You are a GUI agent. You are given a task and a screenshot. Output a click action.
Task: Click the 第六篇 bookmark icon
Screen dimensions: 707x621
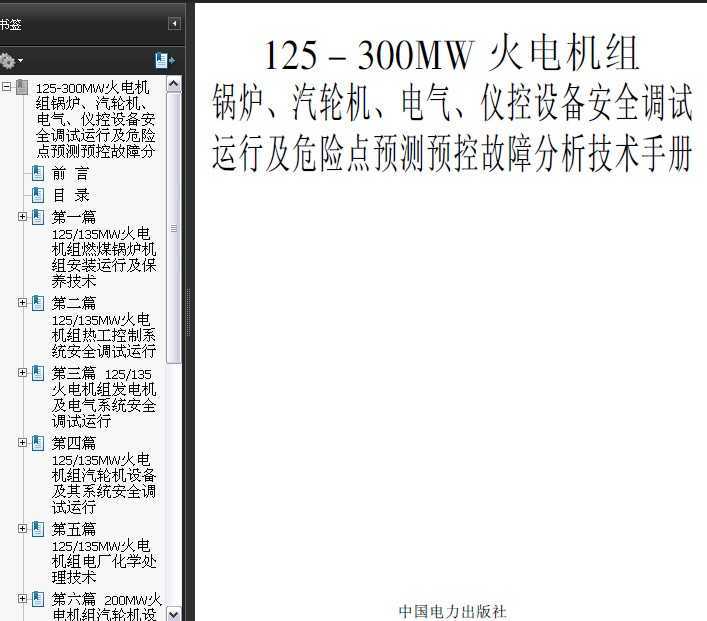tap(38, 599)
